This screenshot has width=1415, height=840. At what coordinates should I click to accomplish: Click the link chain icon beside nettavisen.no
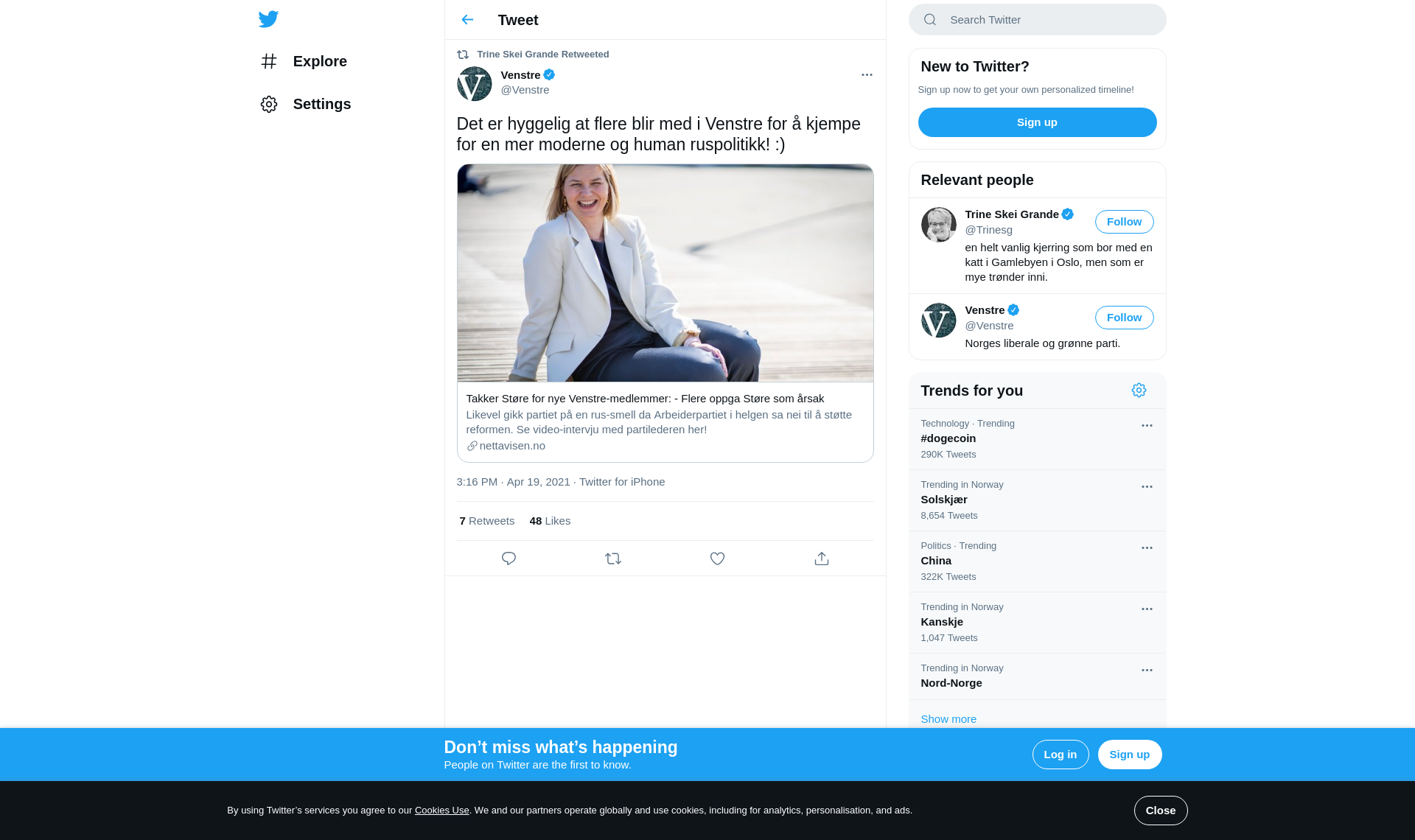coord(472,446)
